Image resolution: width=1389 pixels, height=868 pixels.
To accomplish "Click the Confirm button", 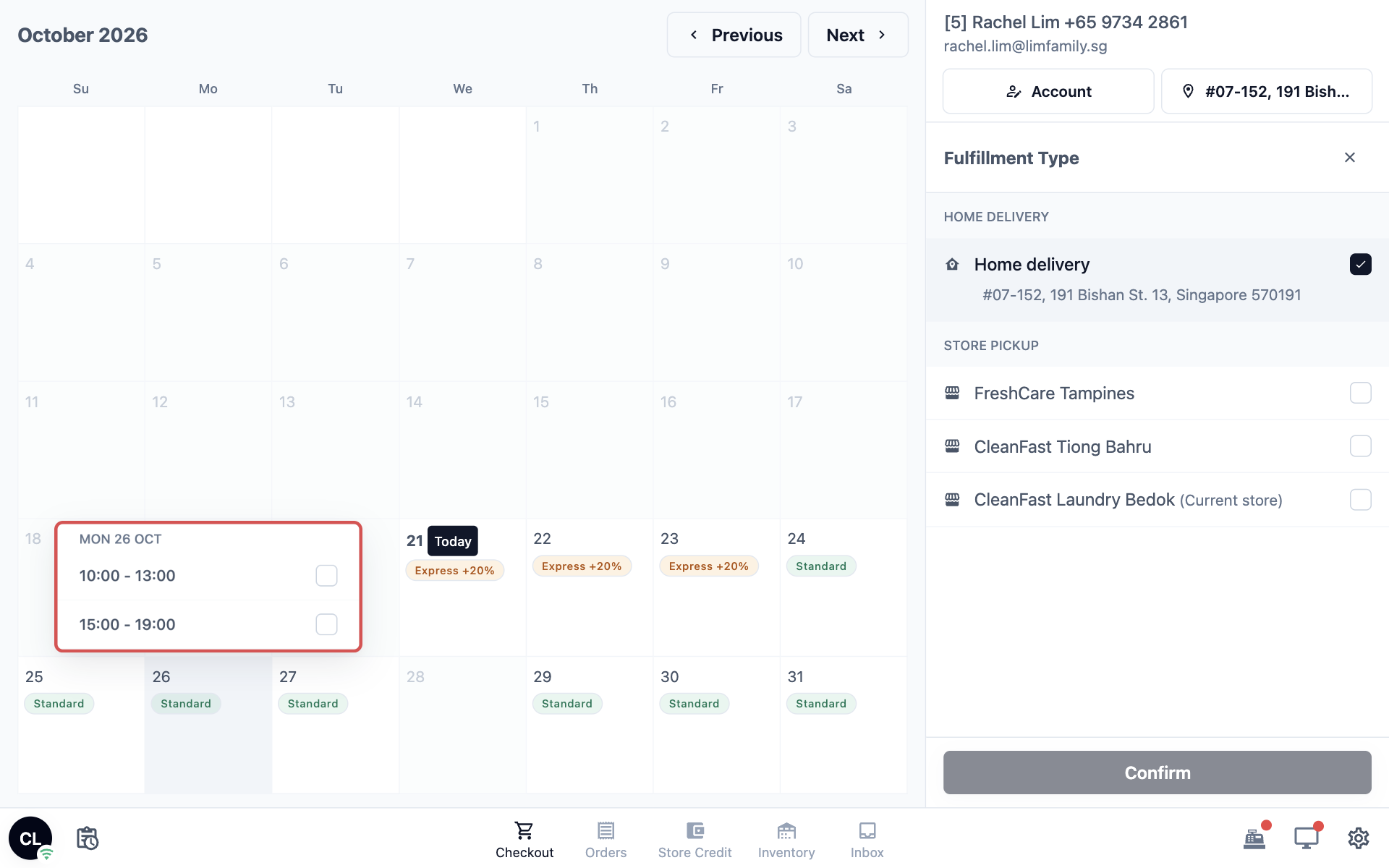I will pyautogui.click(x=1157, y=773).
